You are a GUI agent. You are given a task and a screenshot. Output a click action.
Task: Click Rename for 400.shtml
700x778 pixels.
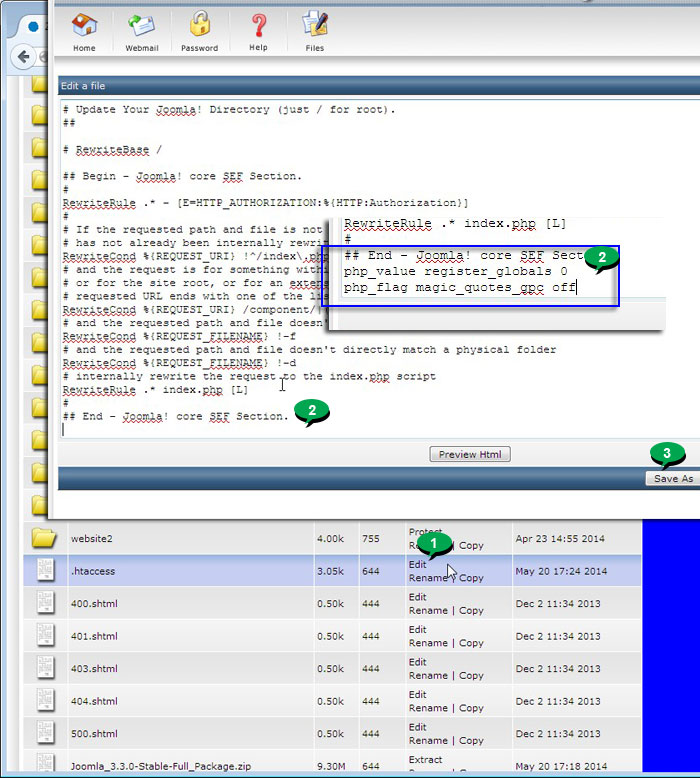point(428,610)
